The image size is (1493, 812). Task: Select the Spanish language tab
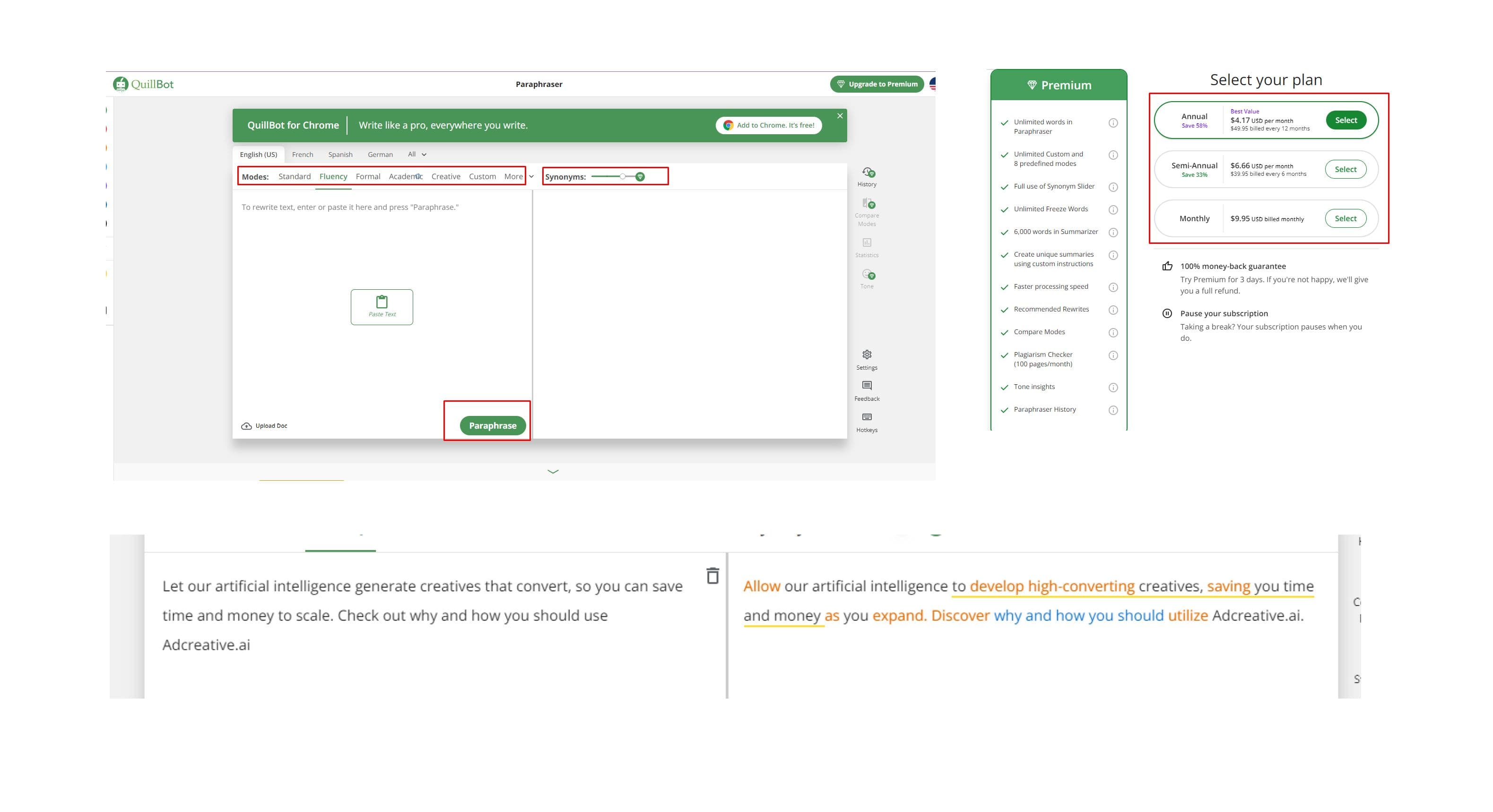pyautogui.click(x=340, y=154)
